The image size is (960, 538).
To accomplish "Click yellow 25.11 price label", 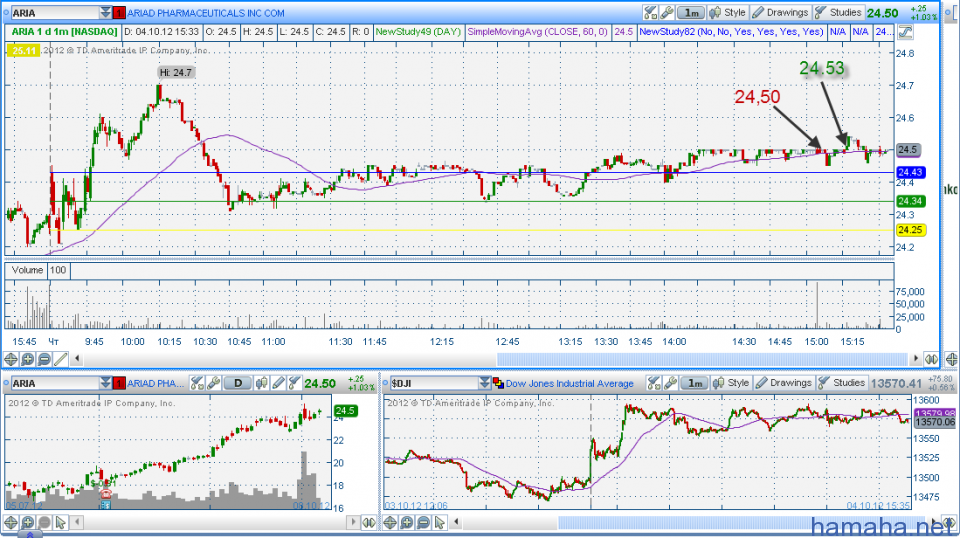I will click(23, 51).
